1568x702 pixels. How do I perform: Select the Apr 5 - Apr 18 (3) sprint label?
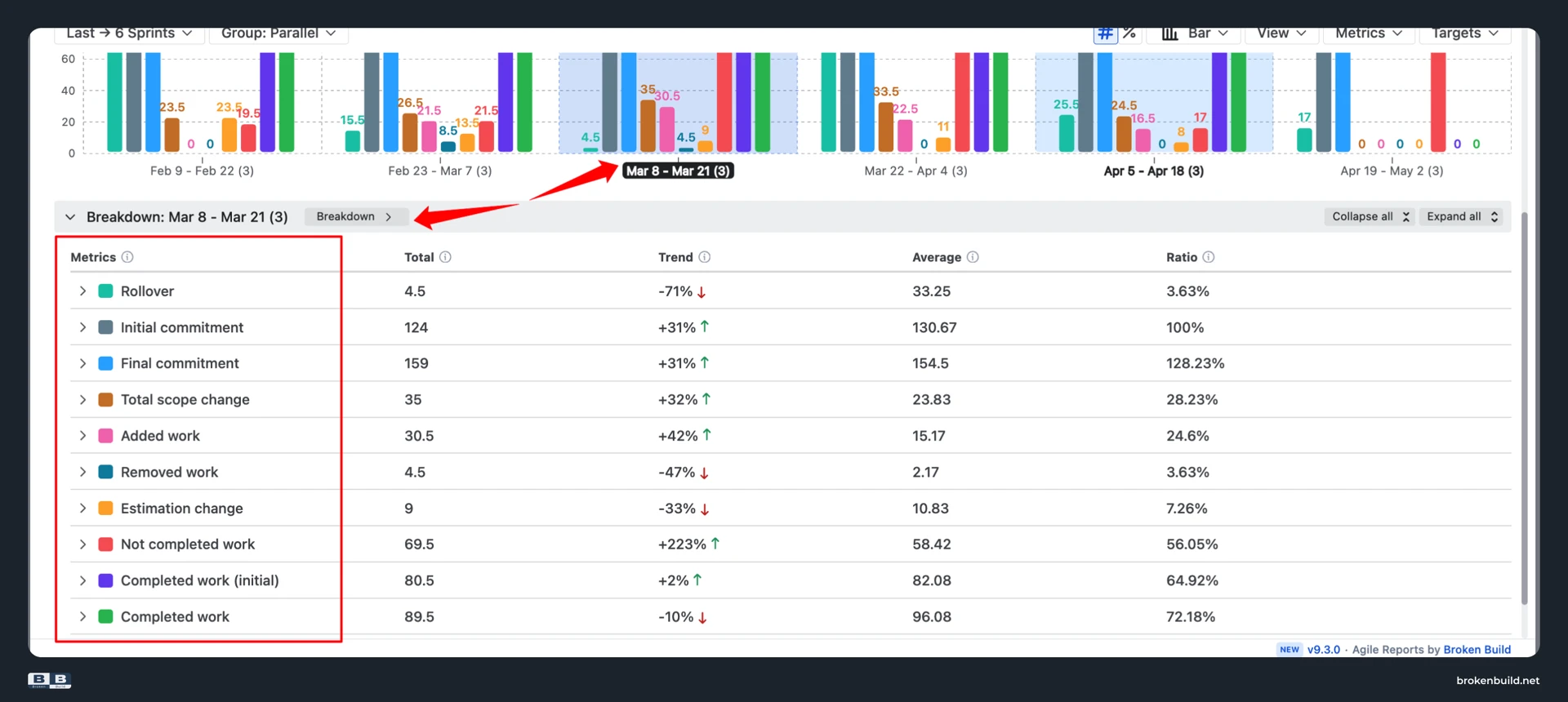click(x=1154, y=171)
